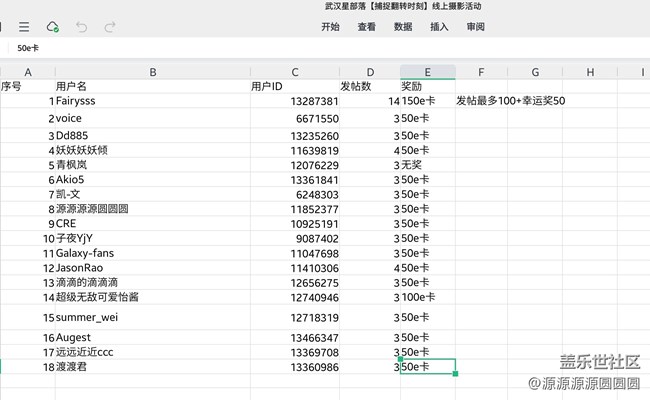Click user ID 6248303

(295, 194)
